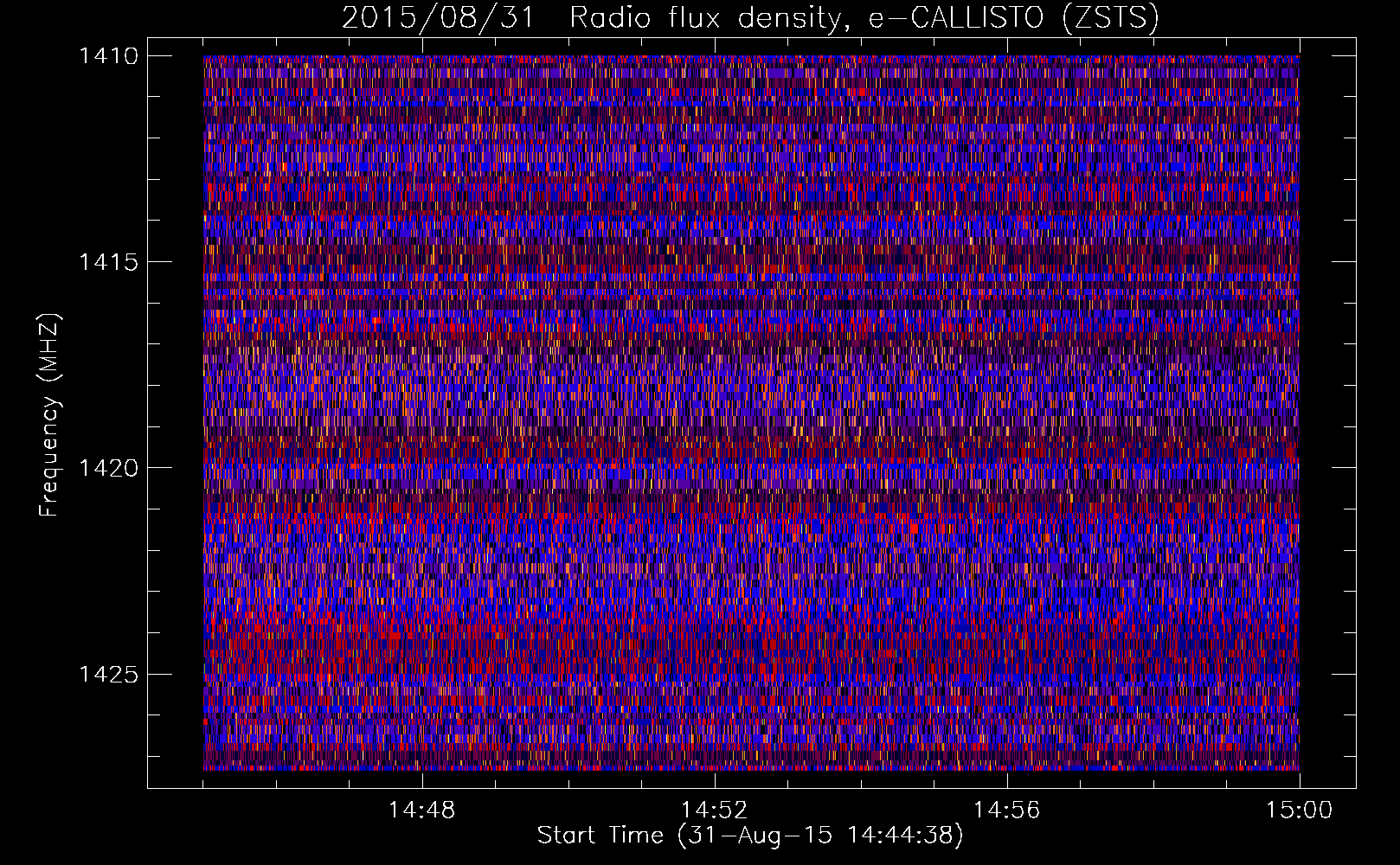1400x865 pixels.
Task: Click the 'Frequency (MHZ)' axis title
Action: [49, 415]
